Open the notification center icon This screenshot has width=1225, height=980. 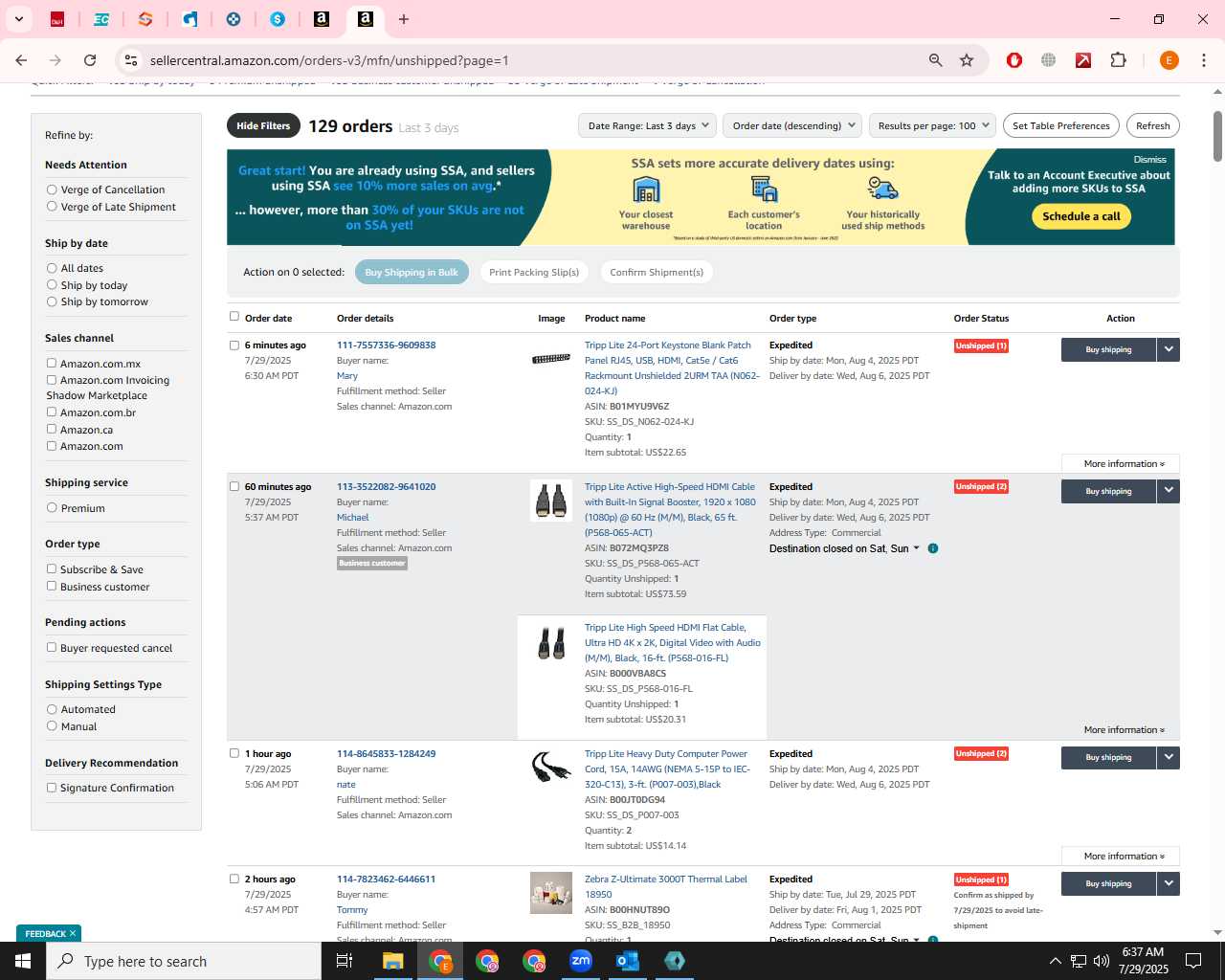1193,961
